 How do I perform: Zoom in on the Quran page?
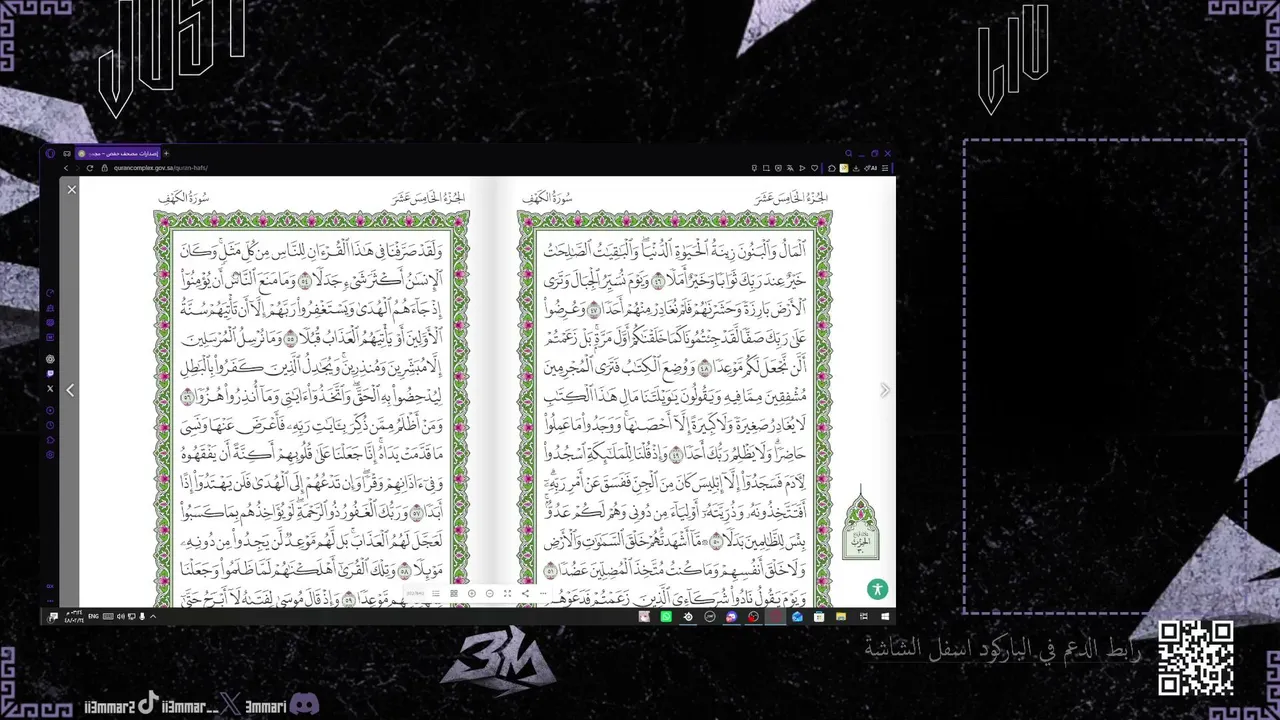(x=472, y=594)
